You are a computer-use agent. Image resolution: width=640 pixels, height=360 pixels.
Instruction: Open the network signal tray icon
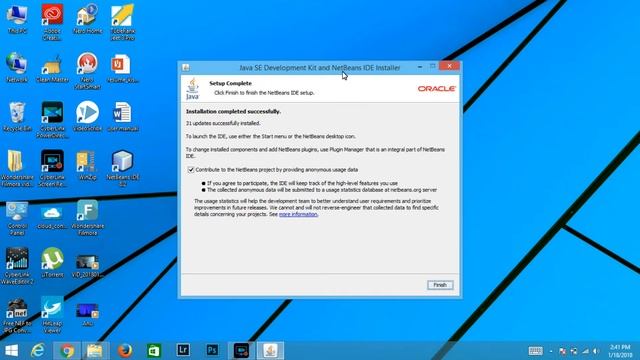[x=585, y=351]
